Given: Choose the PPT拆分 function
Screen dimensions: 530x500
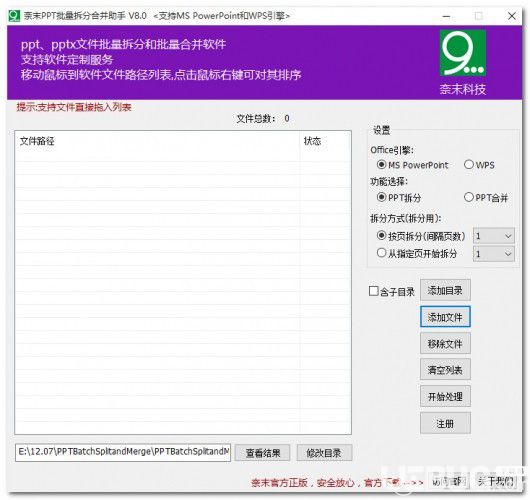Looking at the screenshot, I should (x=399, y=197).
